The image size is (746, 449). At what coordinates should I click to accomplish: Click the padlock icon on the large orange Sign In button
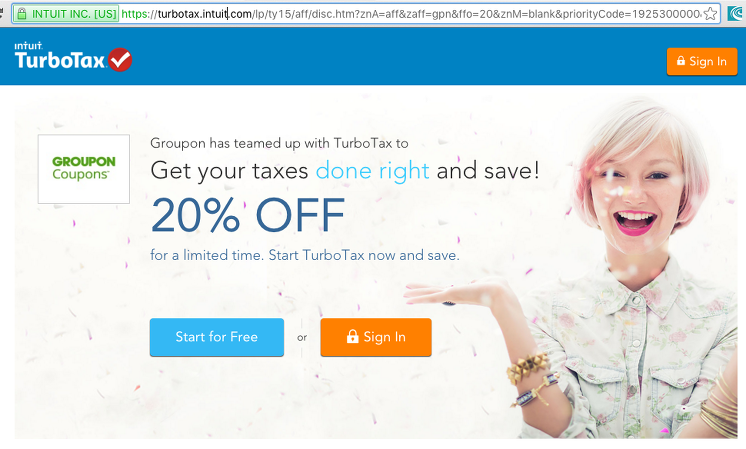pyautogui.click(x=352, y=336)
